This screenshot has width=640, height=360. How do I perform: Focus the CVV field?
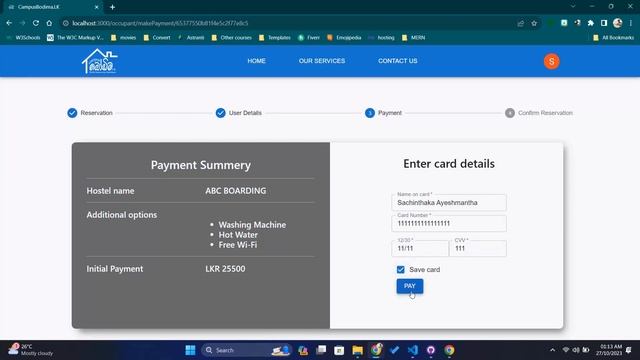coord(478,248)
